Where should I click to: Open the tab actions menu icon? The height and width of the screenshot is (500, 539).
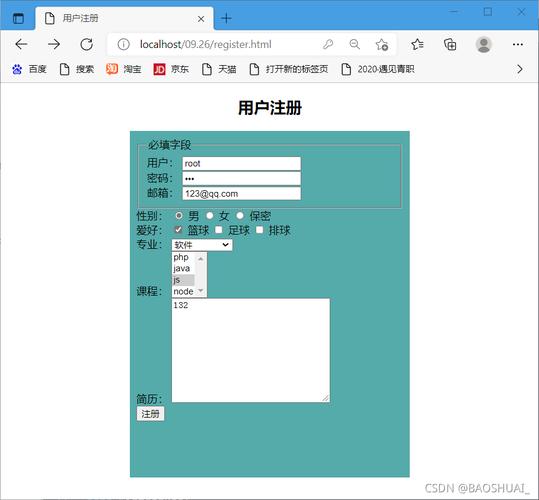[18, 18]
